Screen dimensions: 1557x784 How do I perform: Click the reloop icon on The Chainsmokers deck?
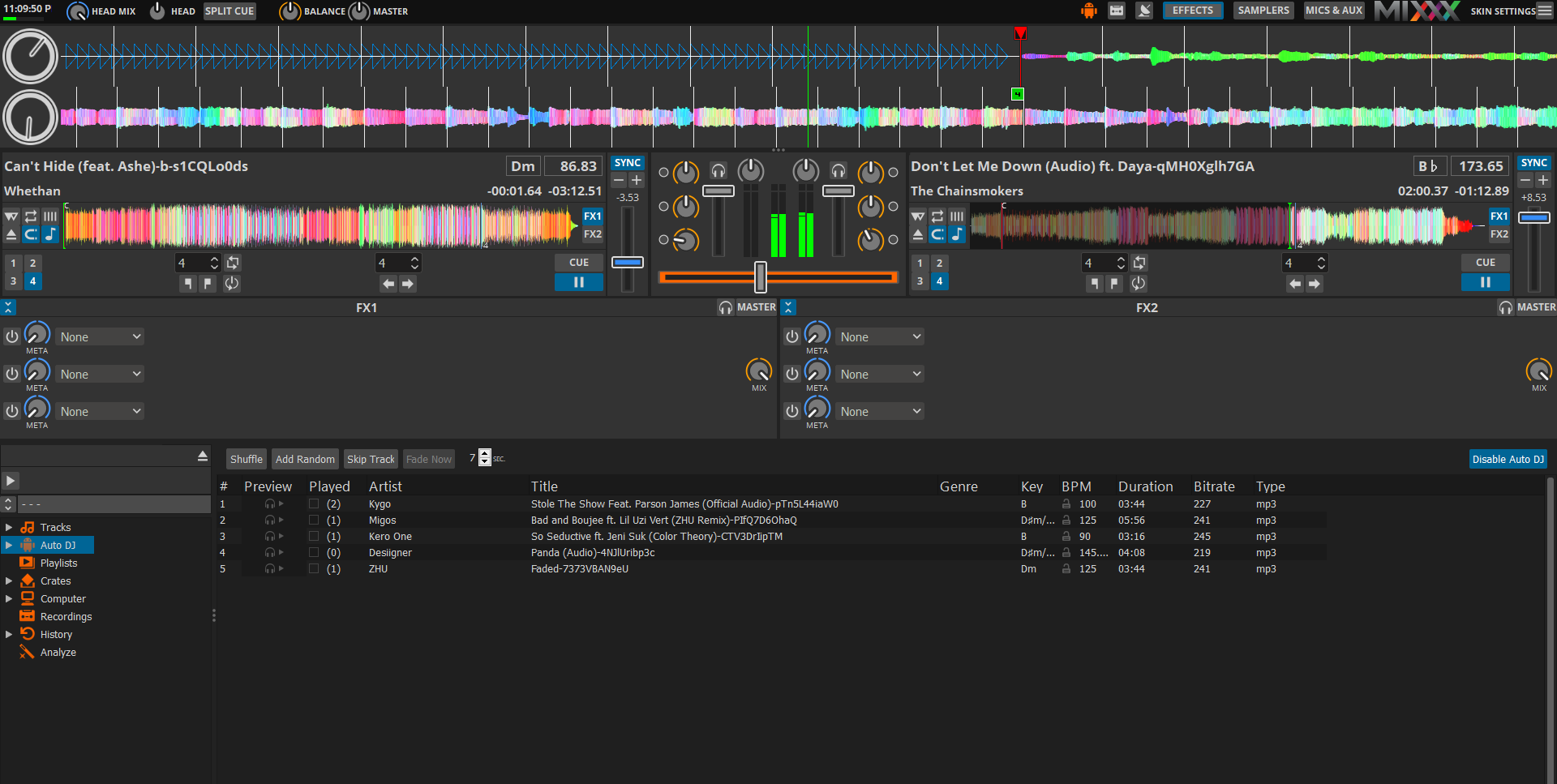tap(1139, 283)
